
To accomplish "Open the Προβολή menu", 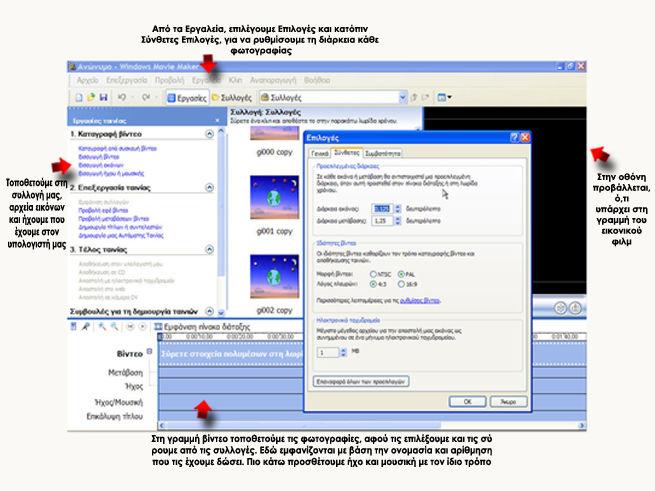I will 170,80.
